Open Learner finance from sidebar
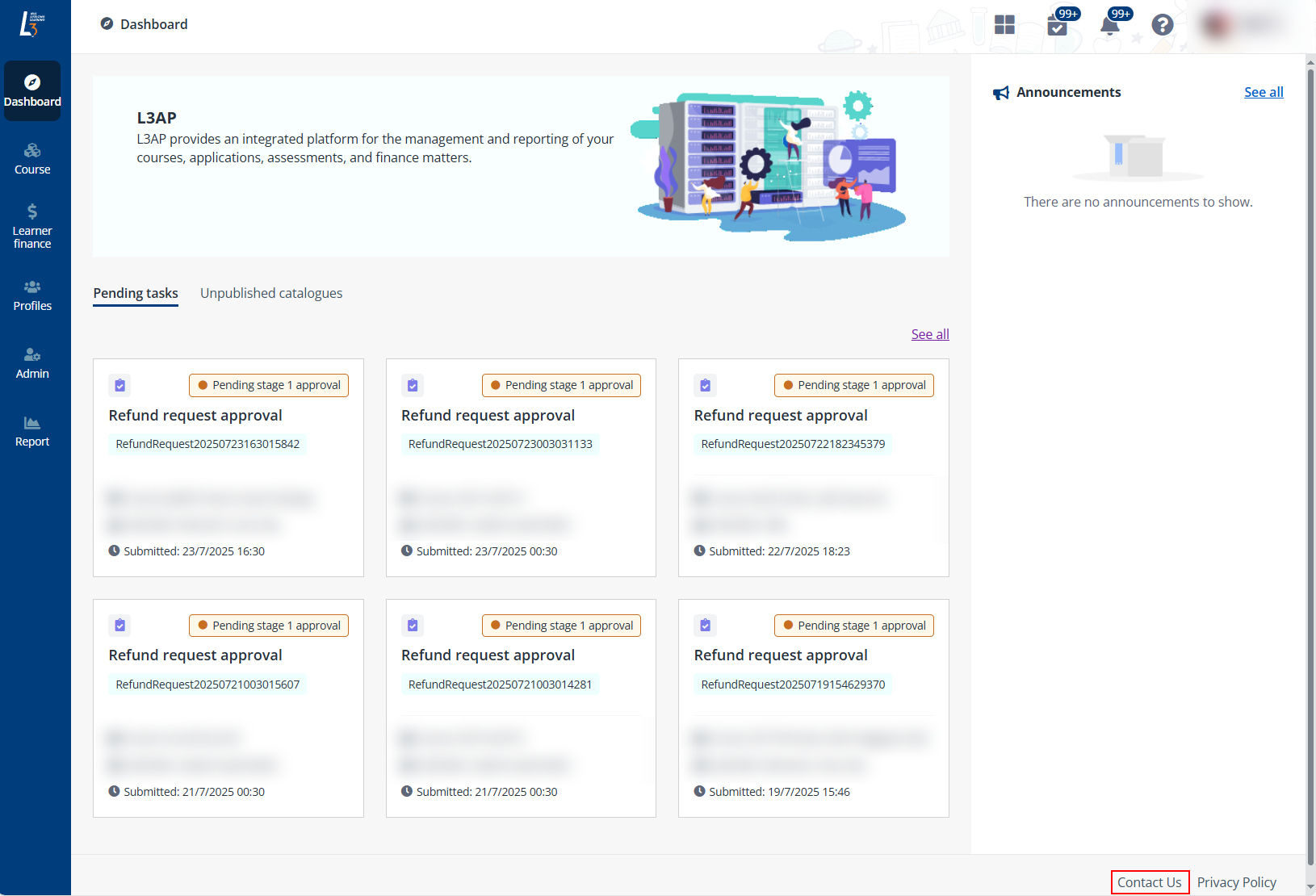This screenshot has height=896, width=1316. click(32, 227)
